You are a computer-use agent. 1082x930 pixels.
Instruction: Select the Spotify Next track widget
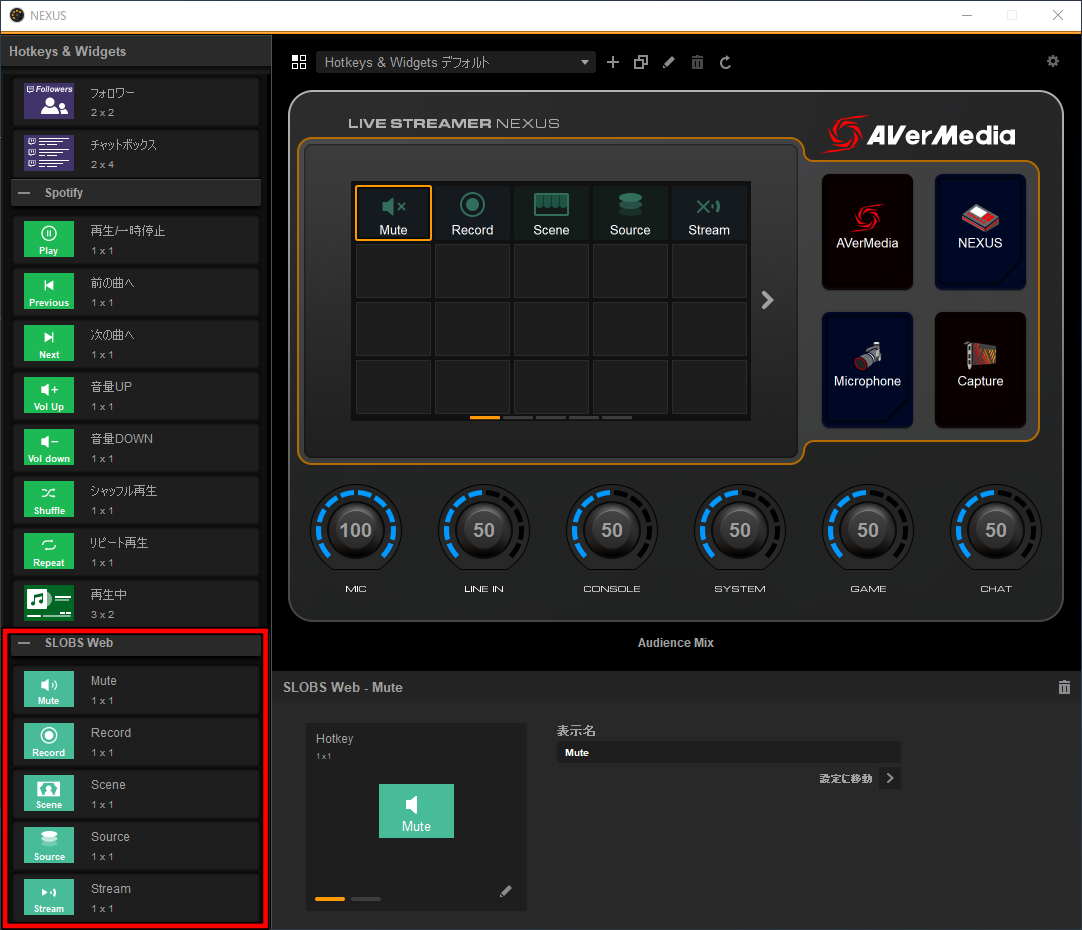click(x=136, y=344)
